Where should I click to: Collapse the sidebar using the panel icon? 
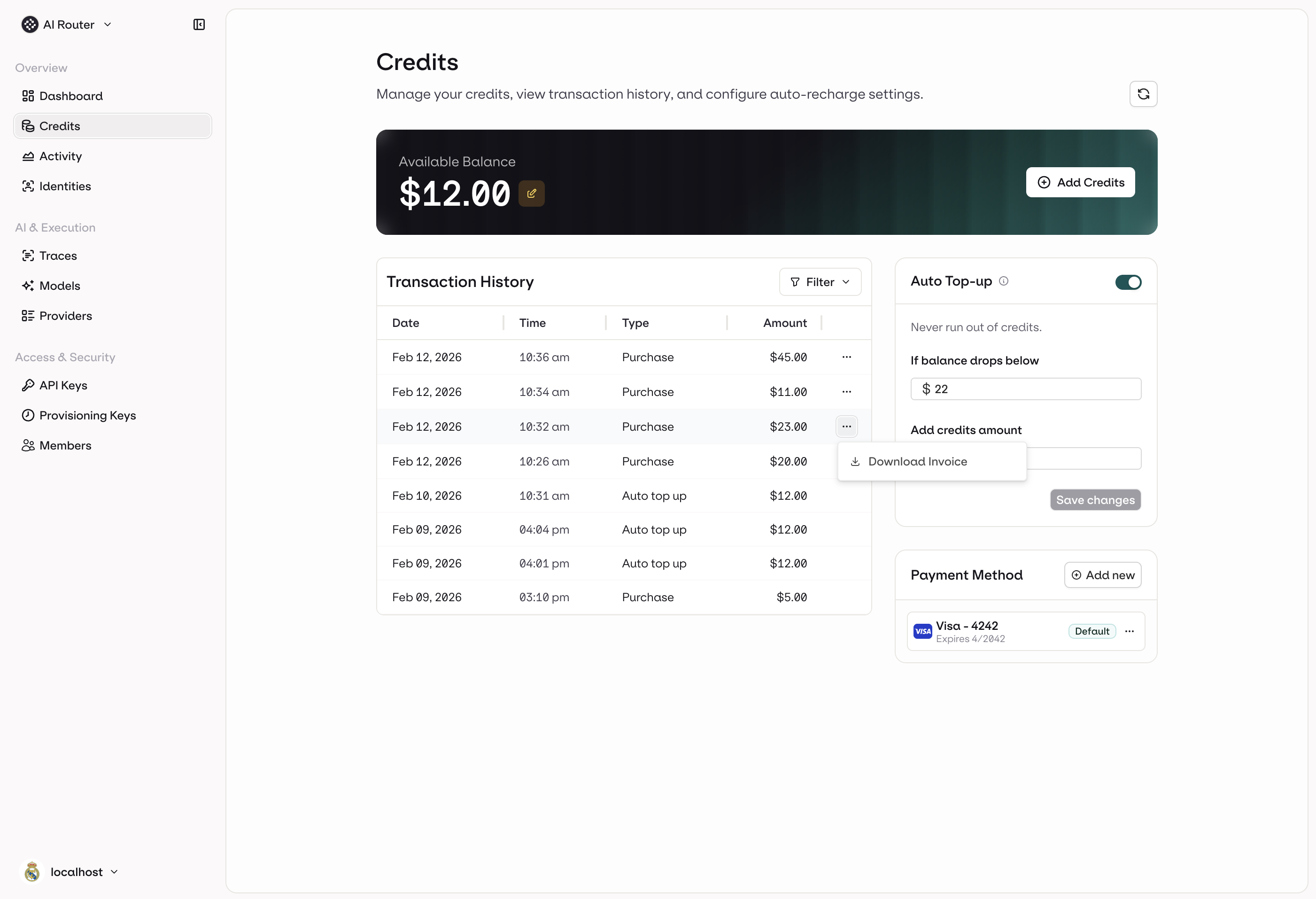(199, 24)
